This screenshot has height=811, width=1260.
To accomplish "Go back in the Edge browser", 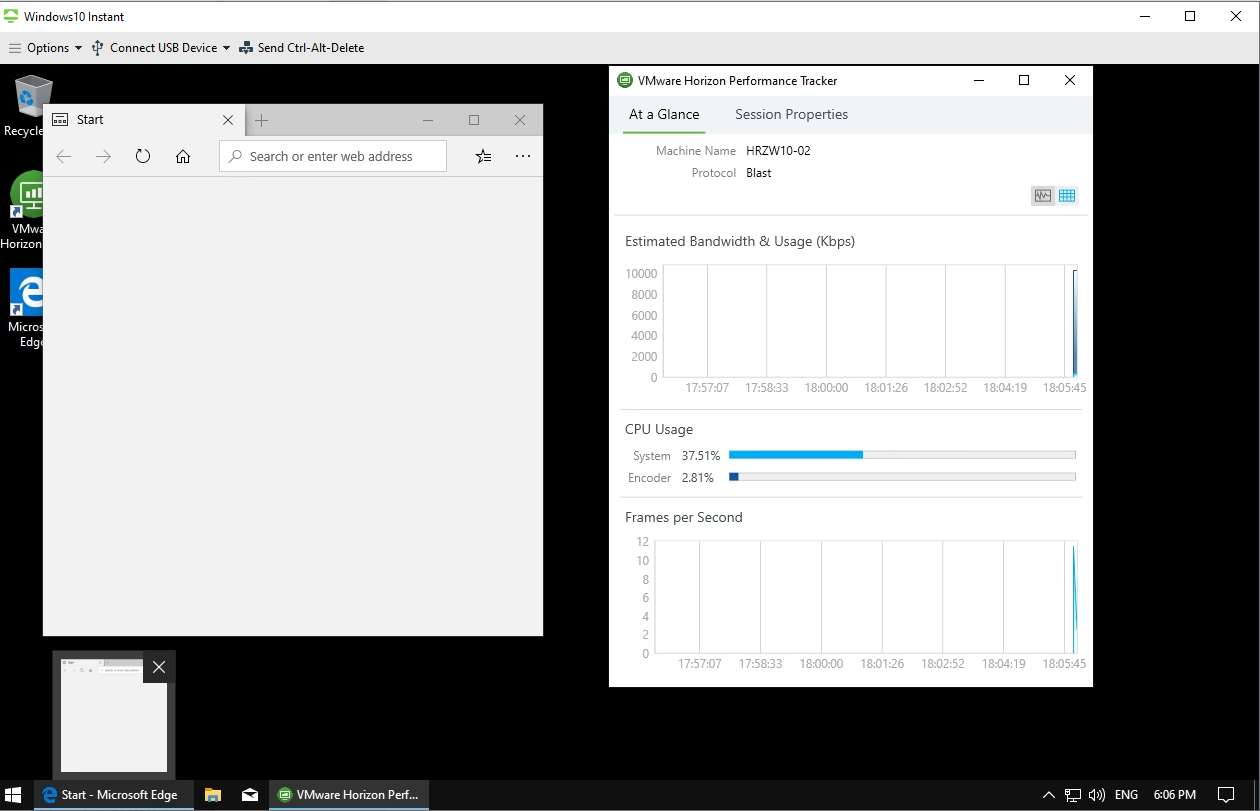I will pos(64,156).
